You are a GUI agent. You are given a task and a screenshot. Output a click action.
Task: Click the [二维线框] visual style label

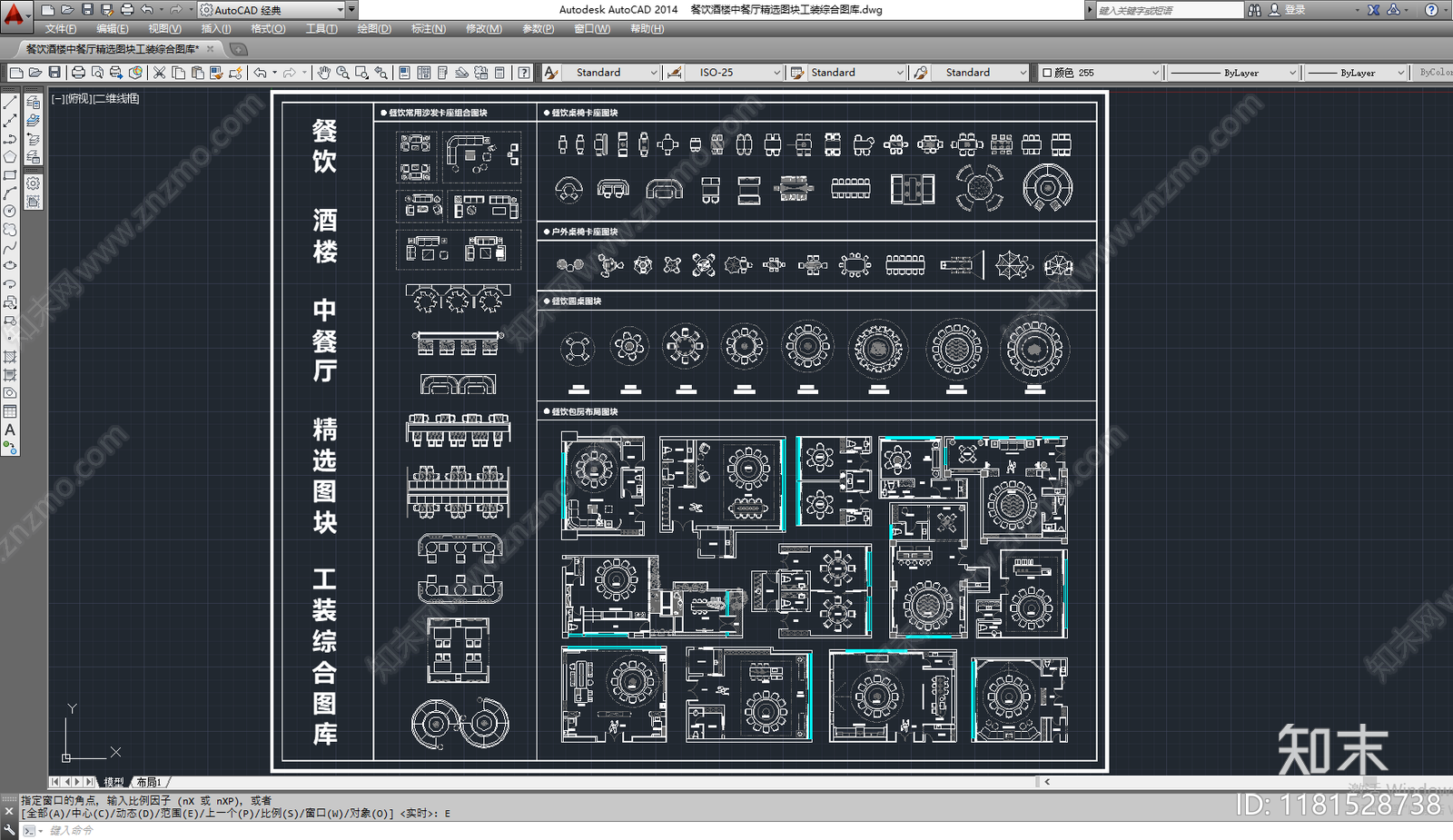point(116,98)
